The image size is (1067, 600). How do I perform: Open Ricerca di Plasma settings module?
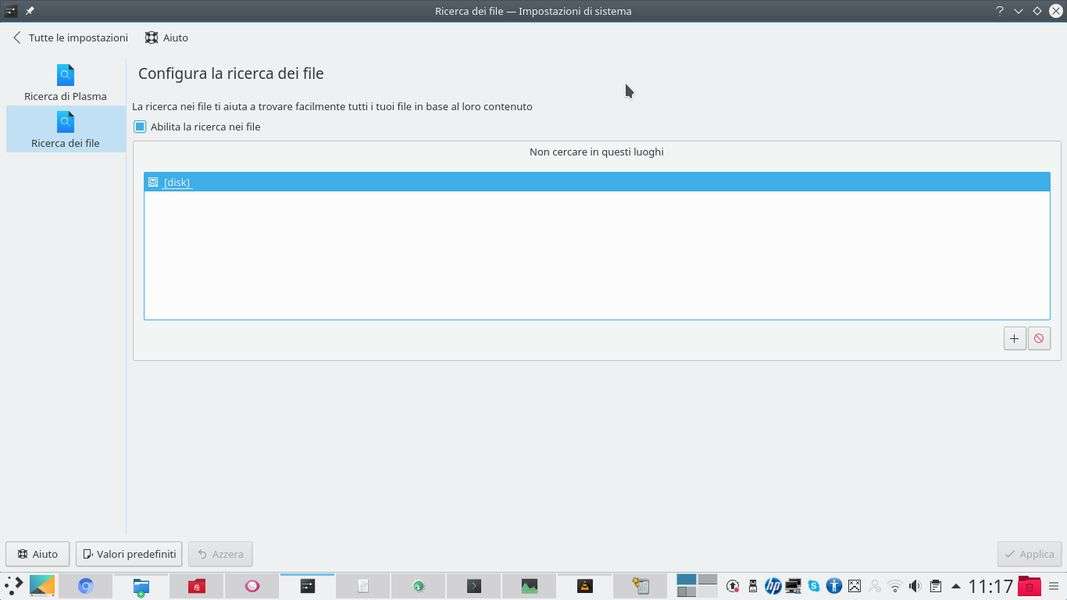coord(65,83)
